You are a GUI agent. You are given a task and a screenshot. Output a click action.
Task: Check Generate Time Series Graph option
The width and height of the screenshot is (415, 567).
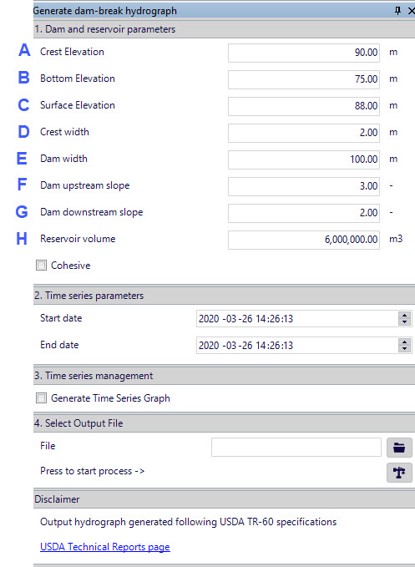pyautogui.click(x=41, y=398)
